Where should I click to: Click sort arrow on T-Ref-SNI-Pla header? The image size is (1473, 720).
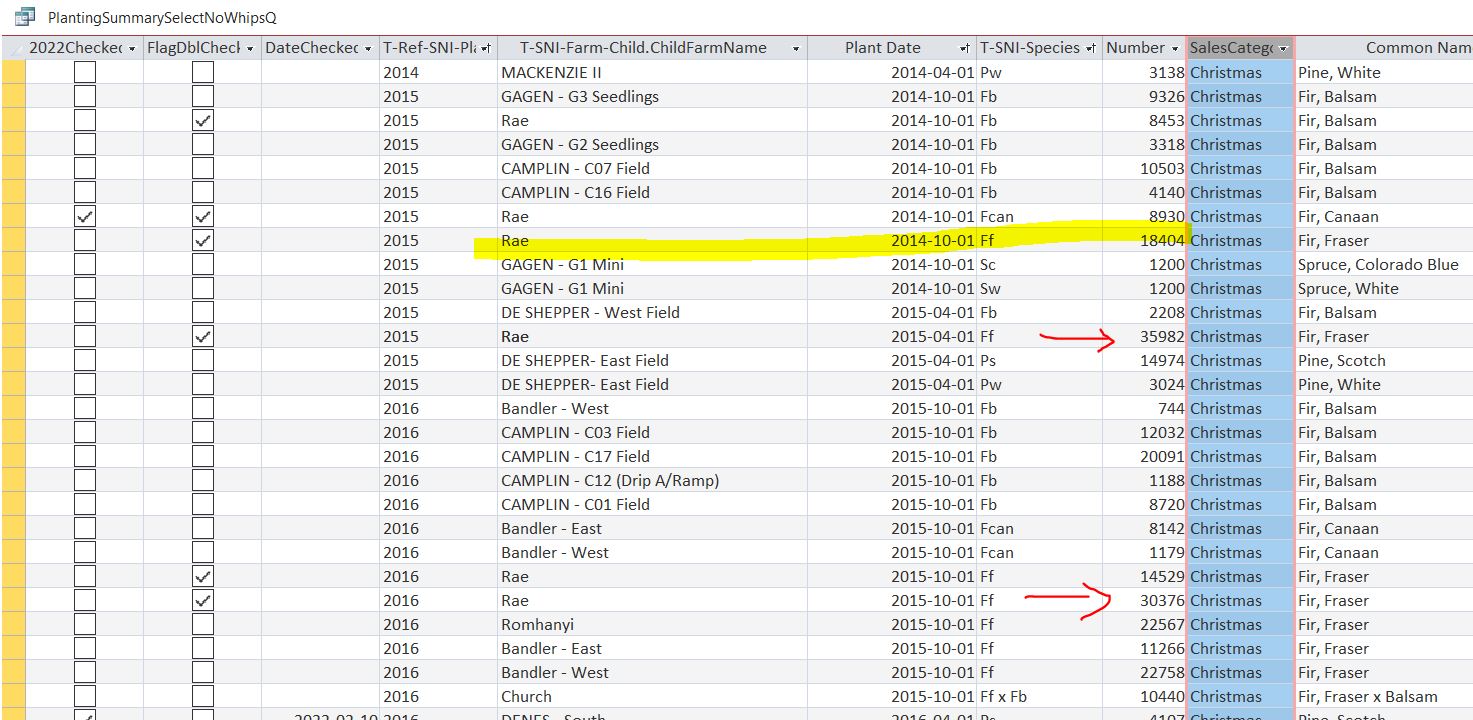click(x=486, y=49)
